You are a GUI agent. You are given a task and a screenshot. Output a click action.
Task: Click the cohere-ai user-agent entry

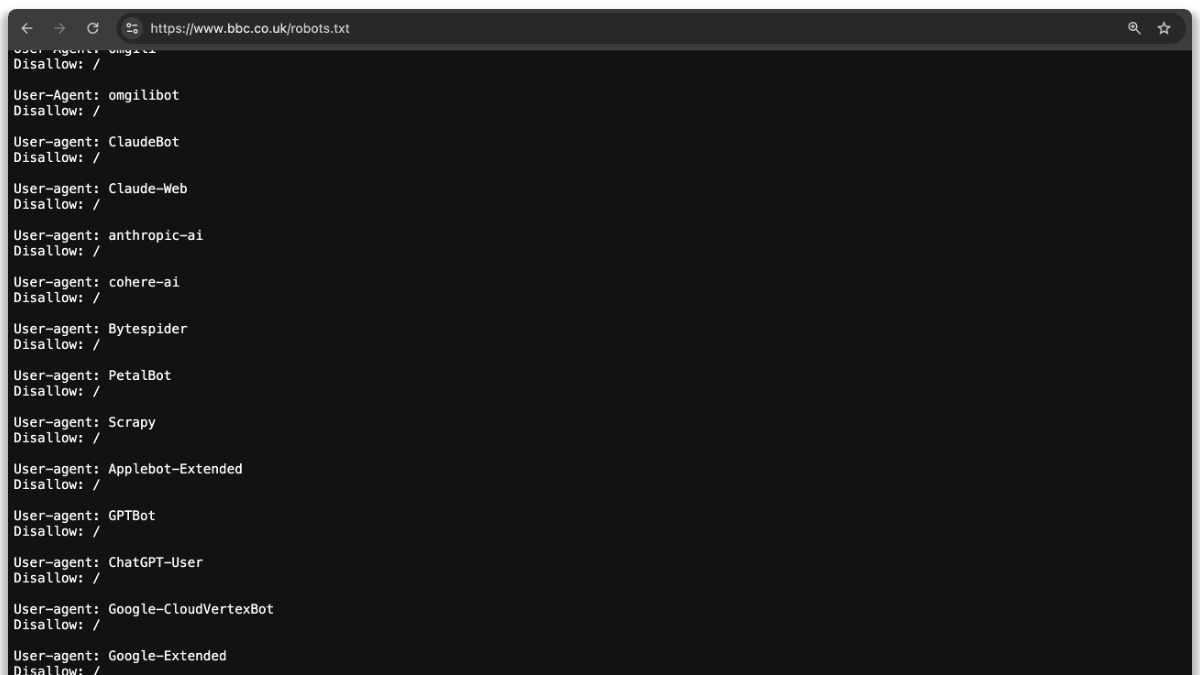click(96, 282)
